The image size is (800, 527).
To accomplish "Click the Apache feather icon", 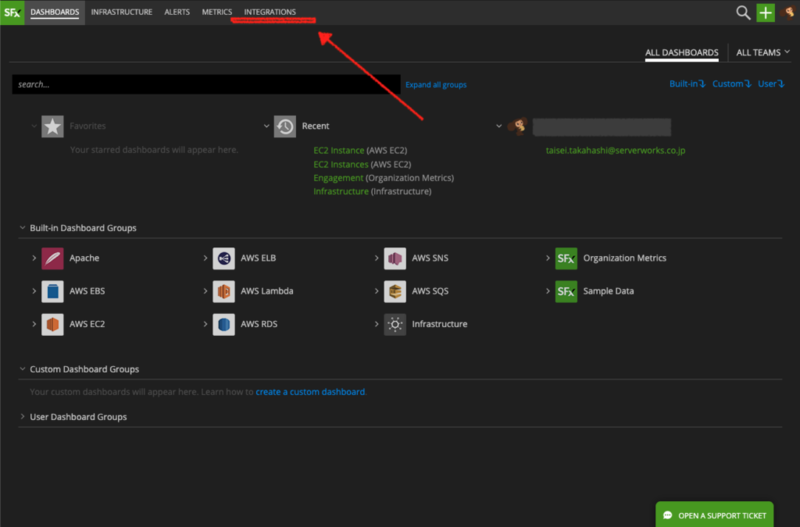I will click(x=53, y=258).
